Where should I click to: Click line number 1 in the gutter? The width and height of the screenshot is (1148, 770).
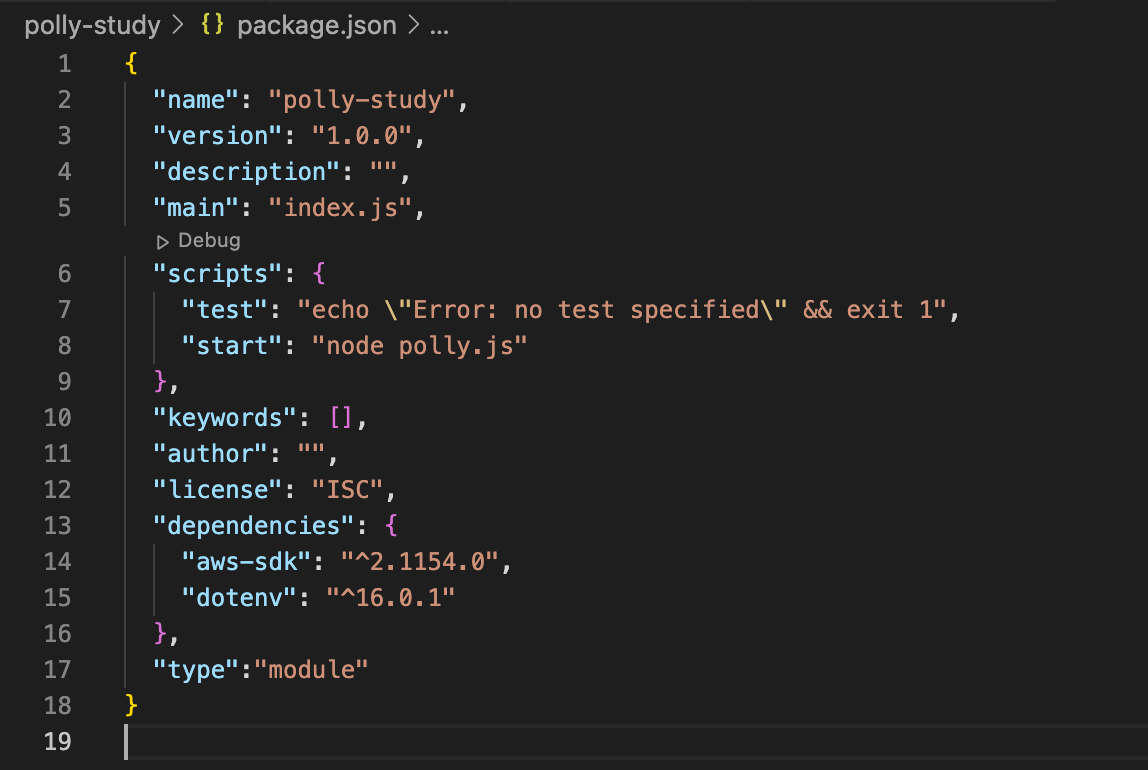click(64, 64)
